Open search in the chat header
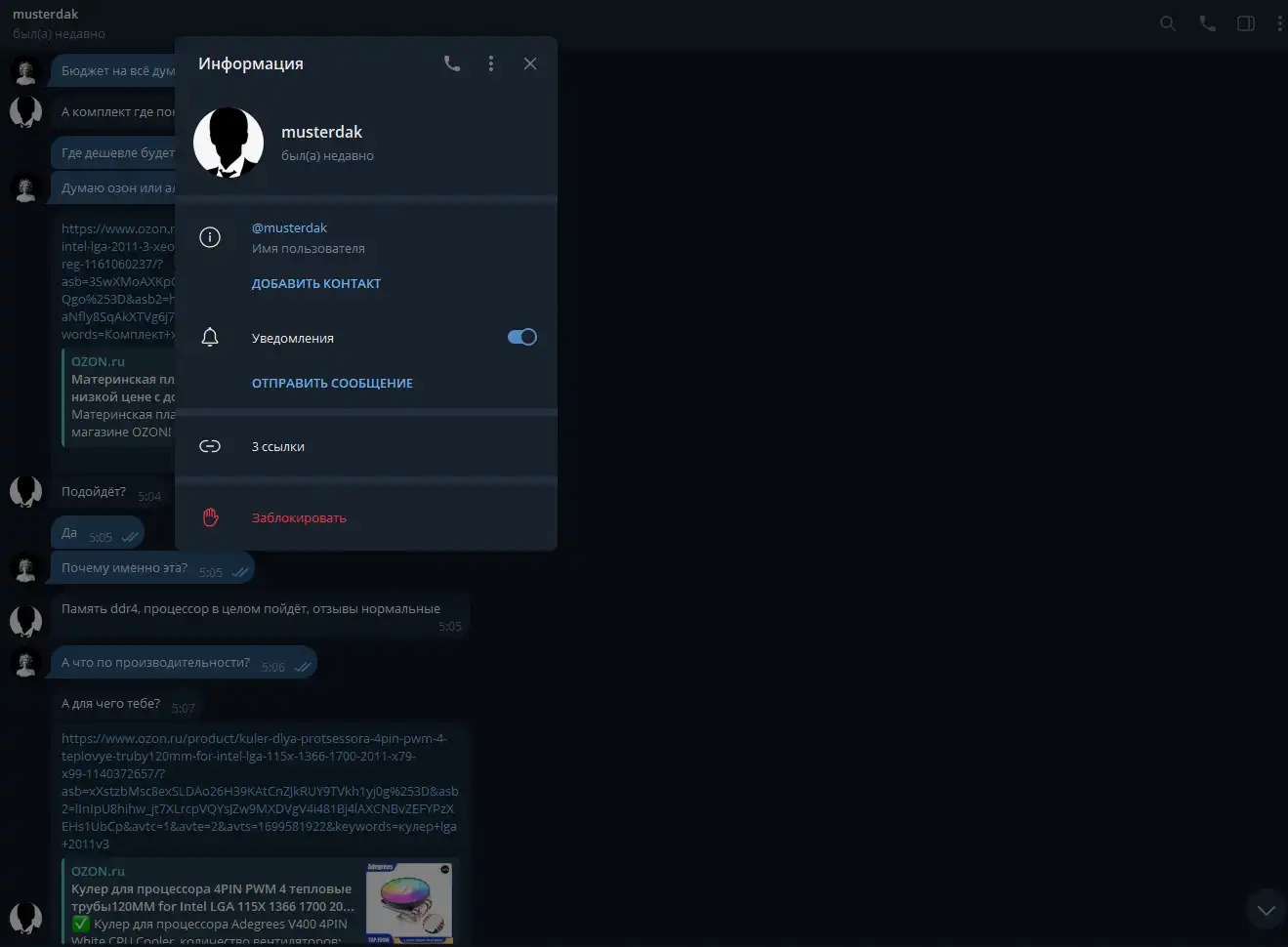1288x947 pixels. [x=1168, y=23]
